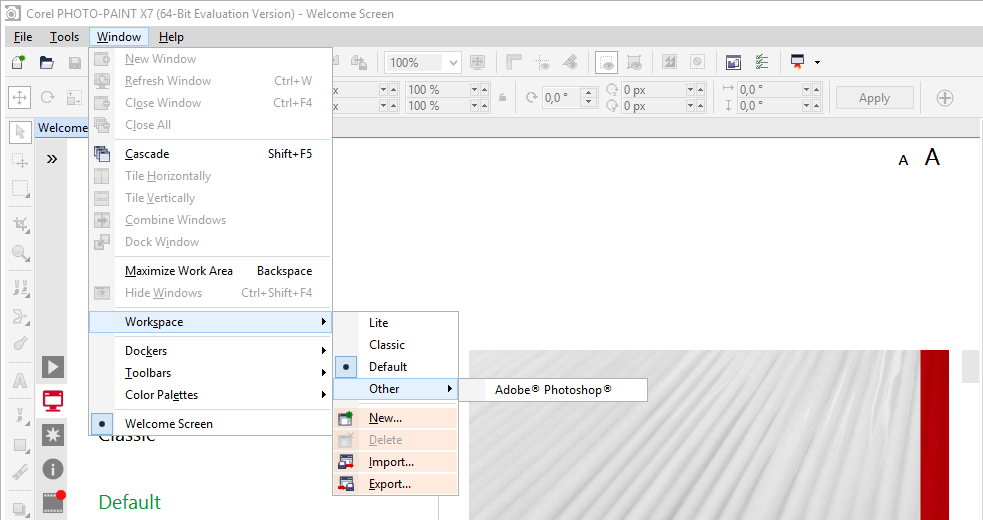Open the Tools menu
This screenshot has height=520, width=983.
pyautogui.click(x=65, y=37)
